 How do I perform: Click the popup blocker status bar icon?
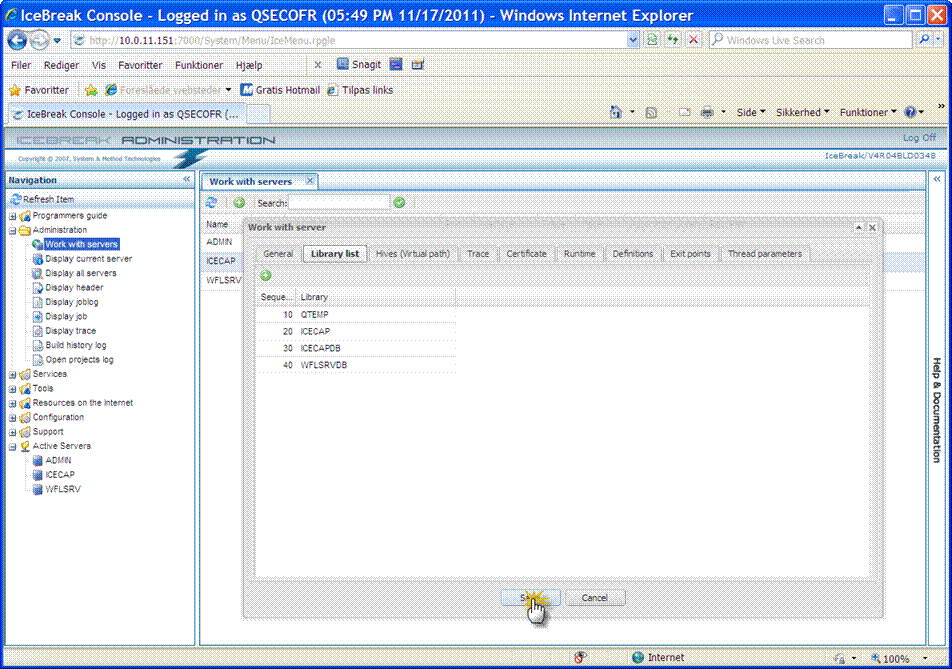click(580, 657)
